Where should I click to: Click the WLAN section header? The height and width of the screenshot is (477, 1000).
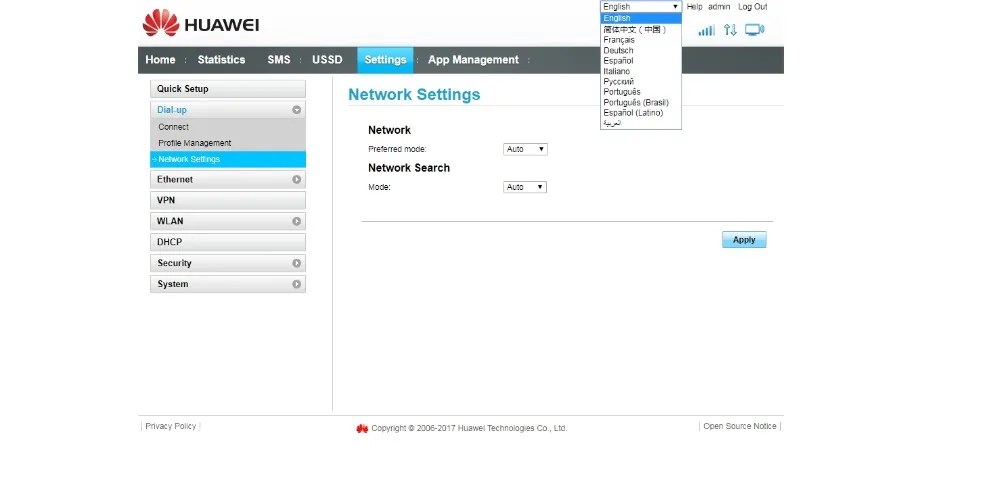228,221
